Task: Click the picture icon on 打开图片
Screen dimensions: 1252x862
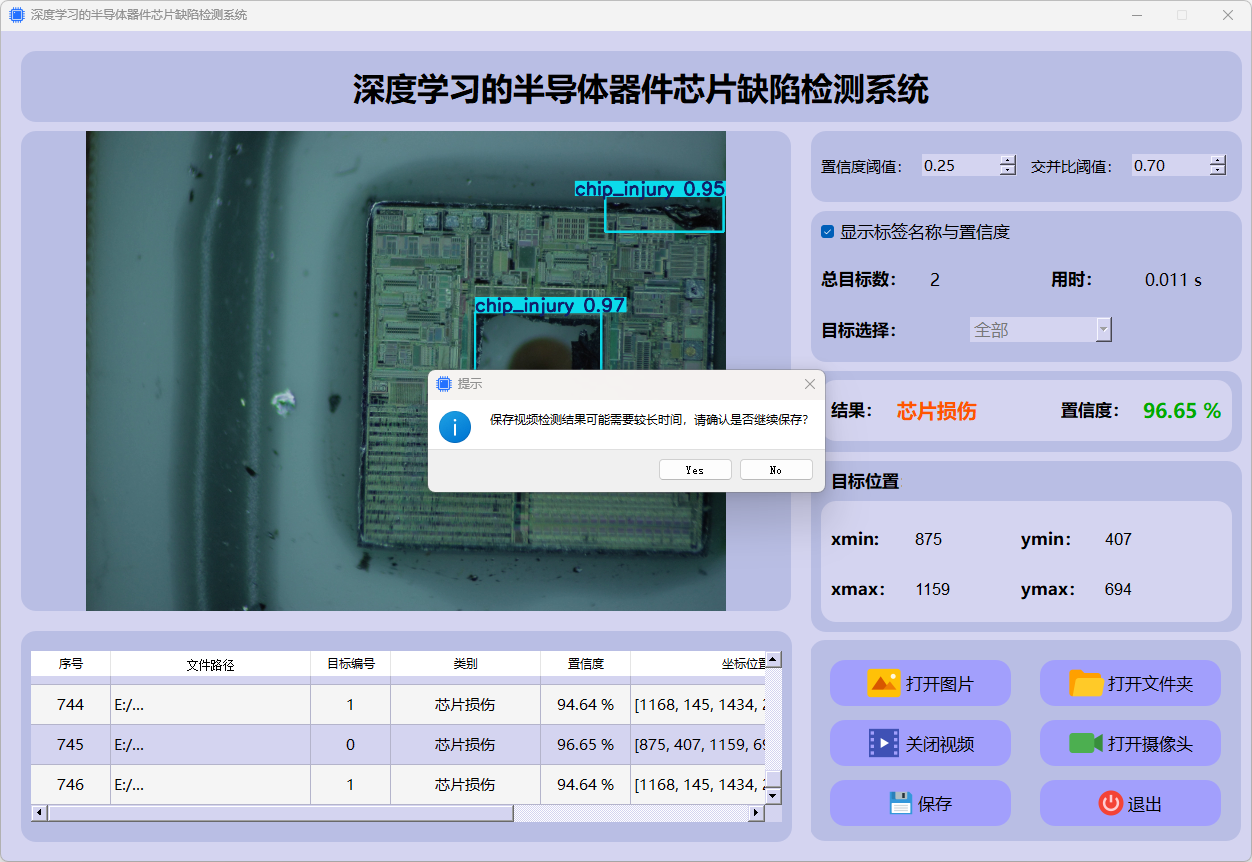Action: tap(884, 684)
